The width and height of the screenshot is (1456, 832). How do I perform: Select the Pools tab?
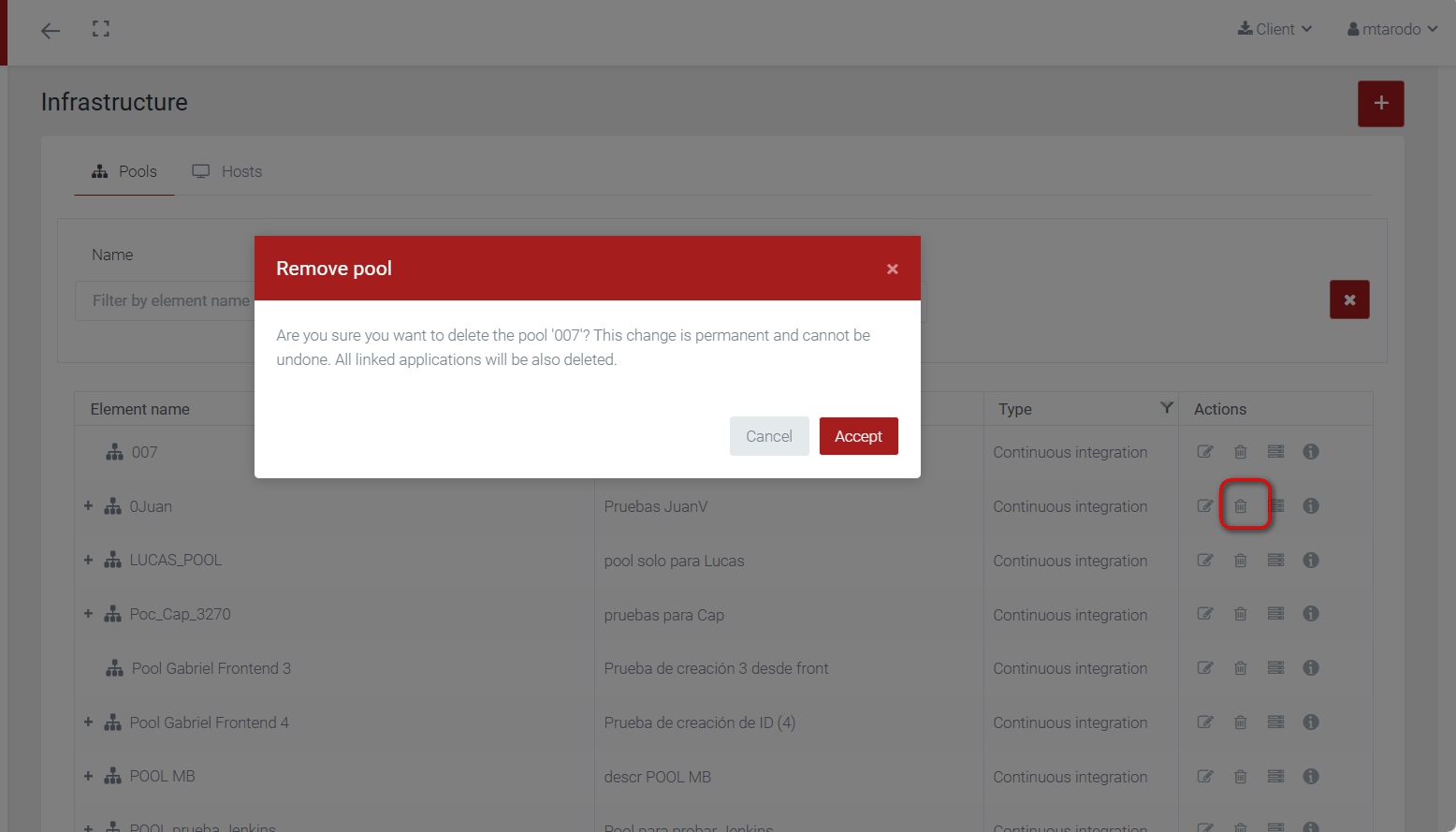tap(124, 171)
